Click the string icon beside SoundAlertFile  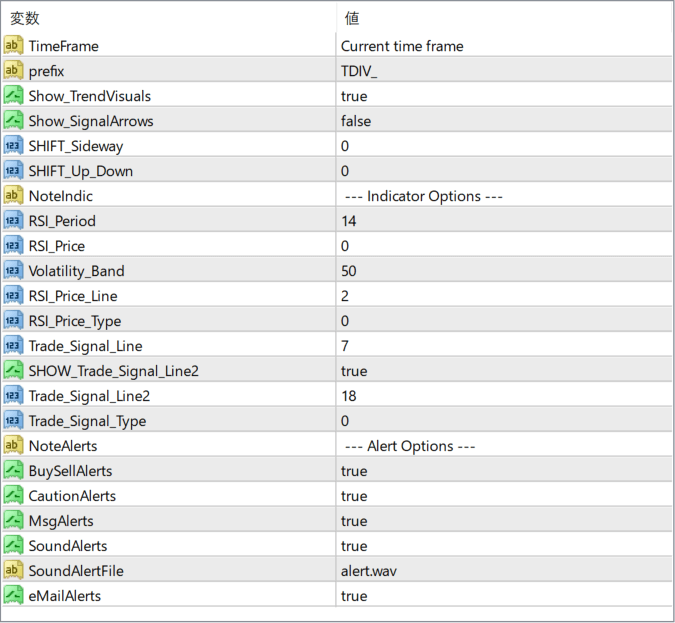tap(13, 570)
